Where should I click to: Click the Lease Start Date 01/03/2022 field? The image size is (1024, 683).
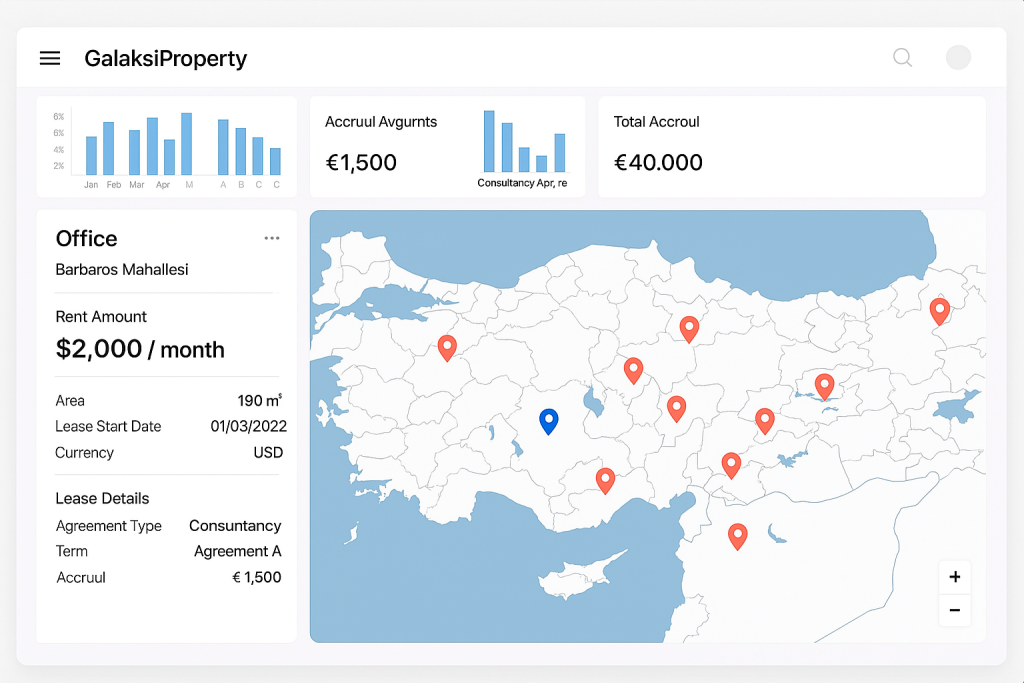pos(248,426)
